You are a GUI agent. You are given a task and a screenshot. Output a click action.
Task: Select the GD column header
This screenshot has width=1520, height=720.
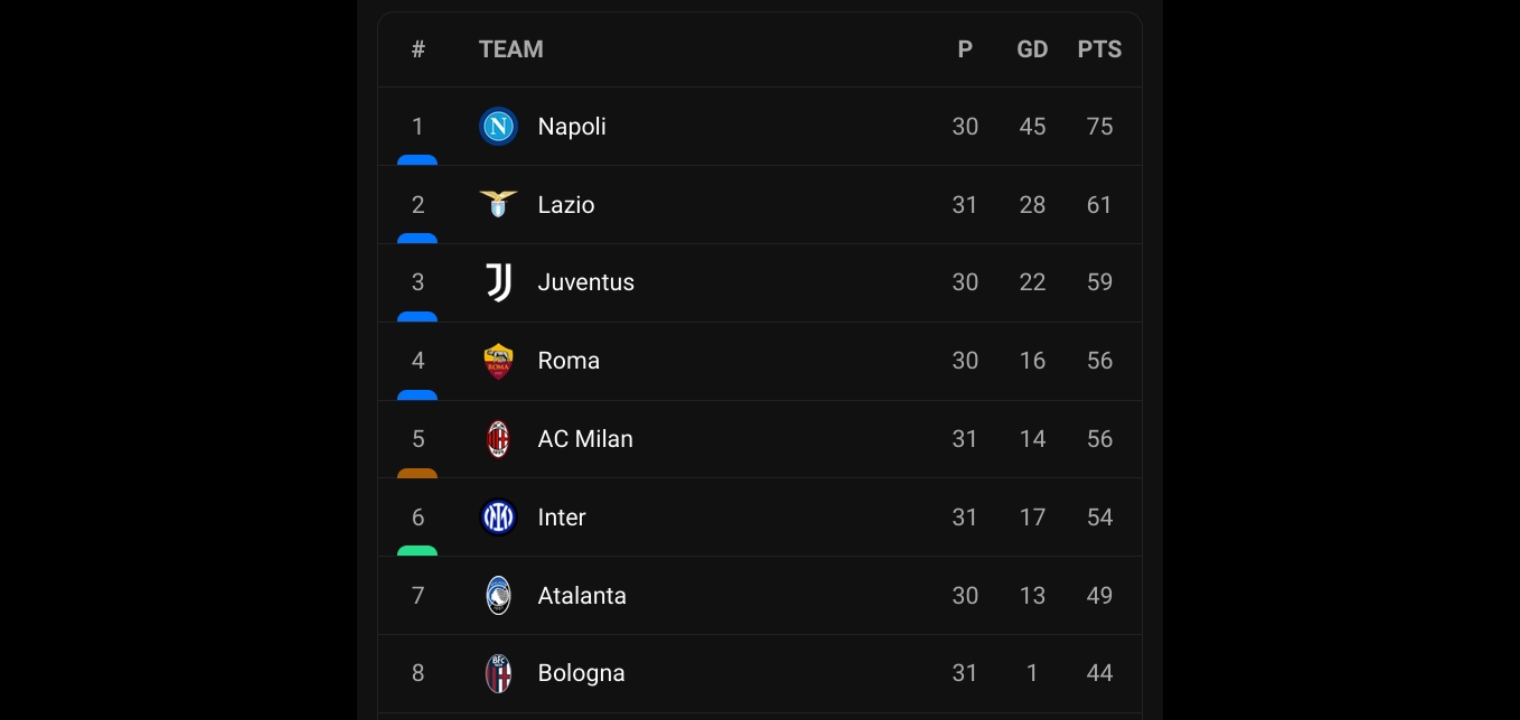coord(1032,49)
